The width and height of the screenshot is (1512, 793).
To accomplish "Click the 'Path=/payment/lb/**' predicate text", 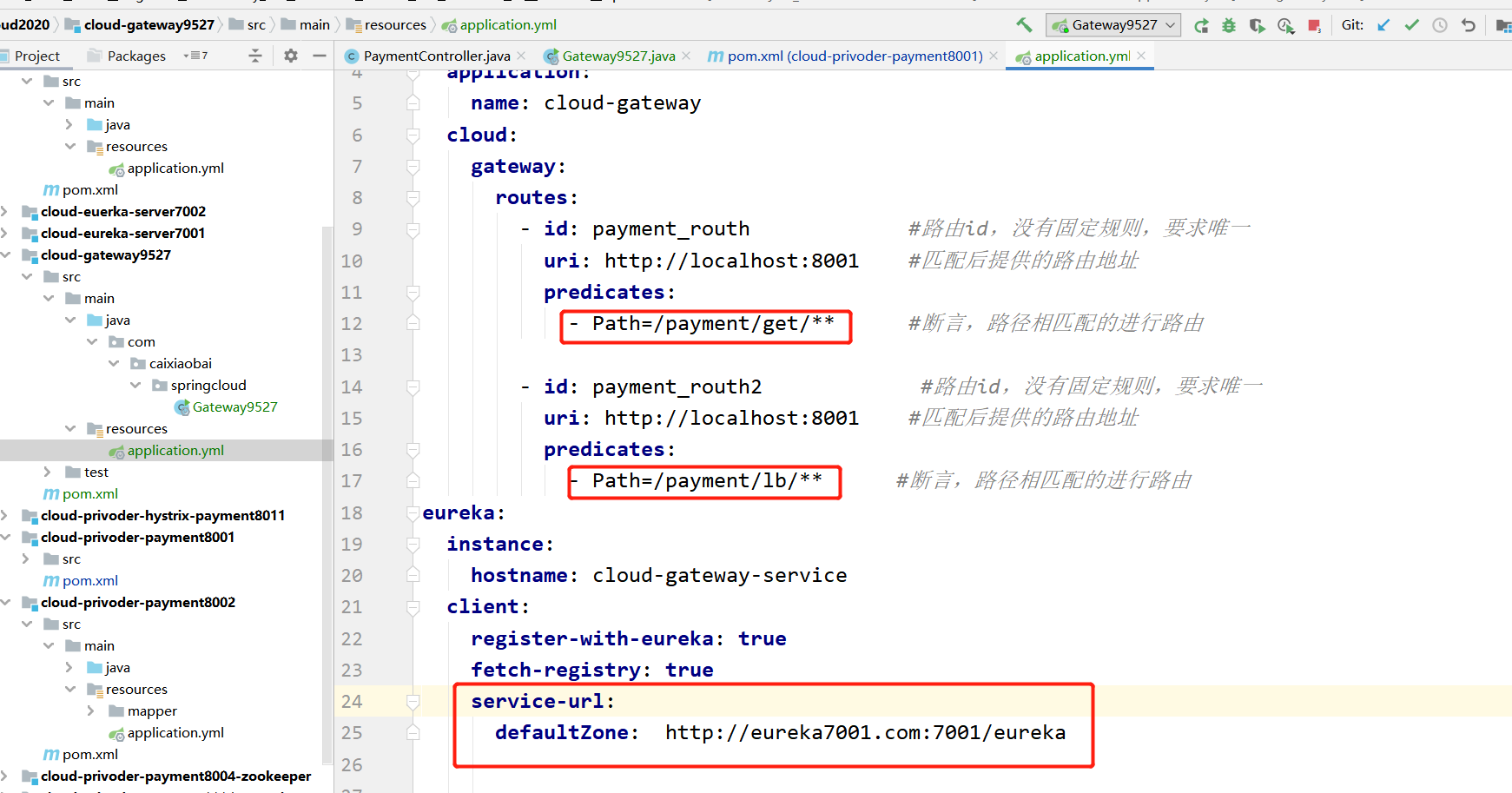I will 707,481.
